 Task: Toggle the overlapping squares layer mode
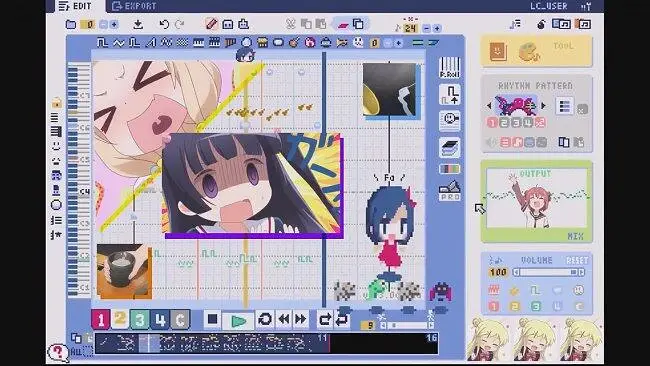[x=358, y=24]
